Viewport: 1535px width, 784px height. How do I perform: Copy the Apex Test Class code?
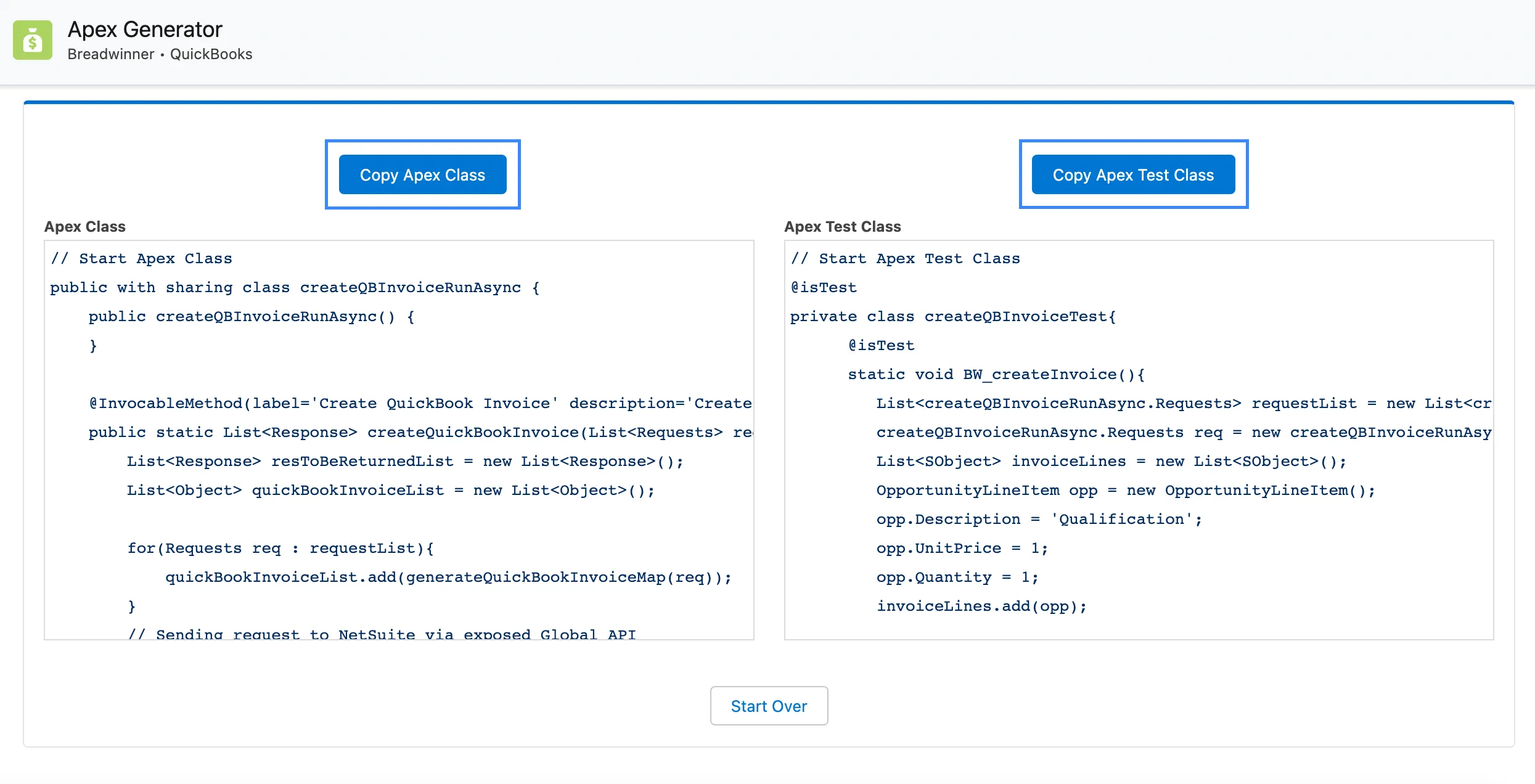point(1133,174)
